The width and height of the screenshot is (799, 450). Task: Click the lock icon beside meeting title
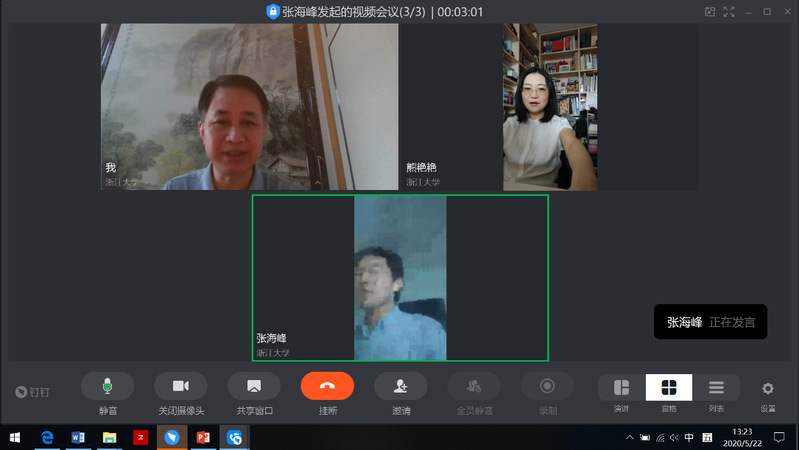pyautogui.click(x=272, y=12)
